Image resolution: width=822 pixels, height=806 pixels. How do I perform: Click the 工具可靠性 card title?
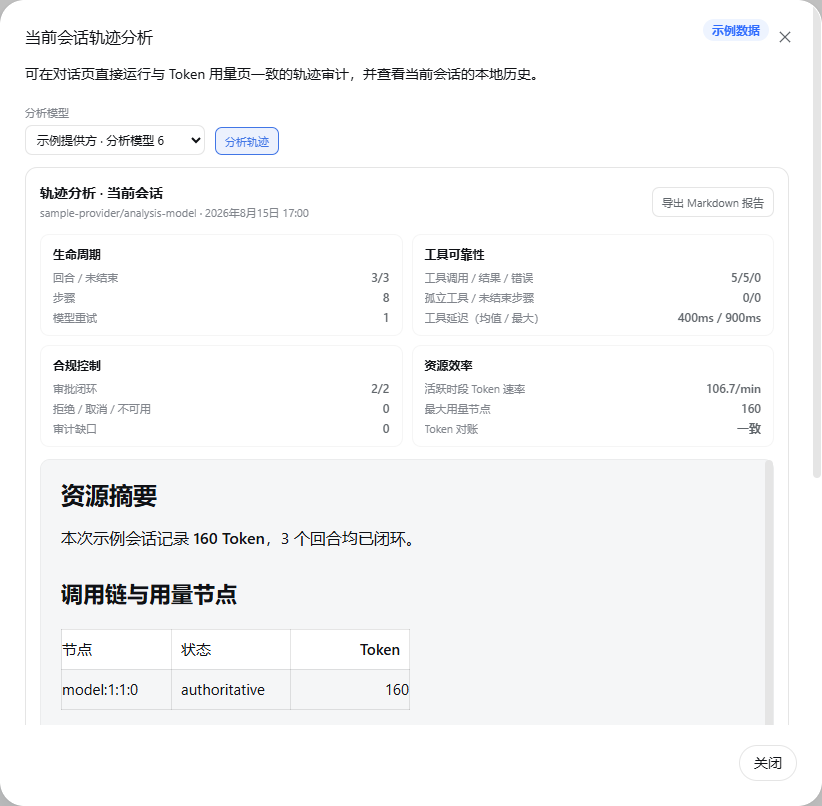pyautogui.click(x=454, y=255)
